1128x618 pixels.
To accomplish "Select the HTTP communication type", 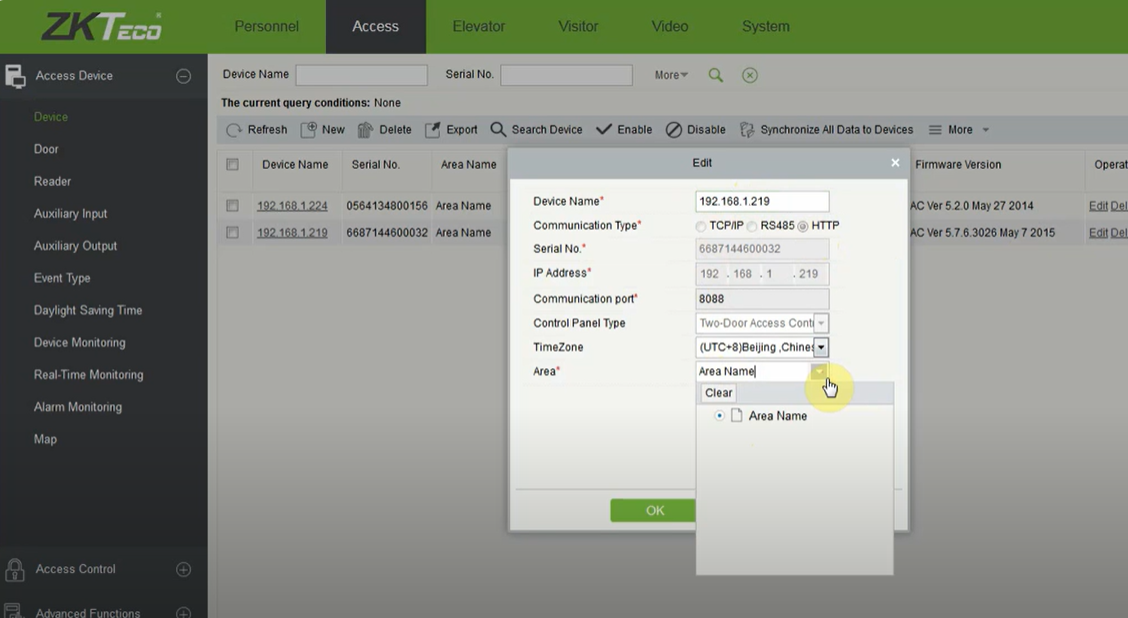I will pos(803,226).
